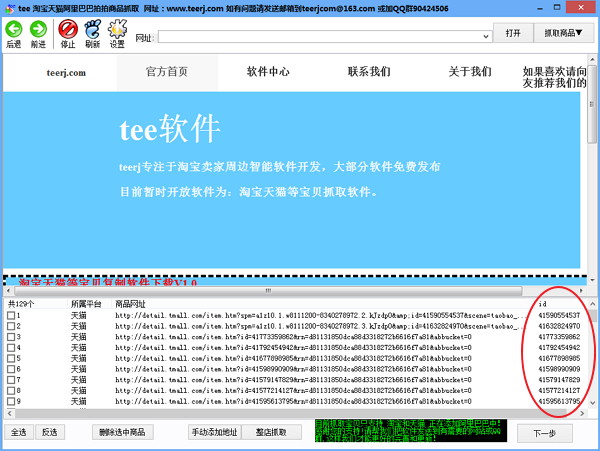This screenshot has width=600, height=451.
Task: Tick the checkbox for row 3
Action: [x=11, y=337]
